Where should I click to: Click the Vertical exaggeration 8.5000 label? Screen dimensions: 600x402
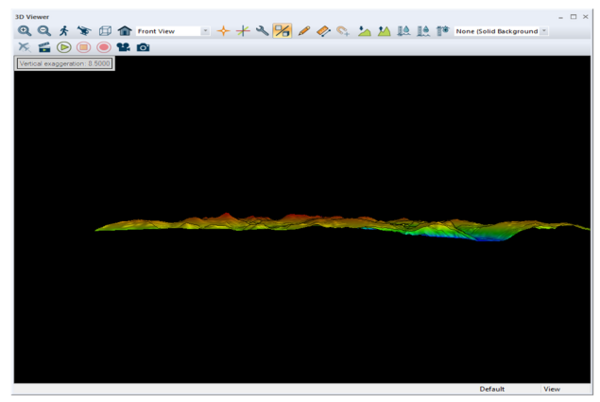coord(64,63)
